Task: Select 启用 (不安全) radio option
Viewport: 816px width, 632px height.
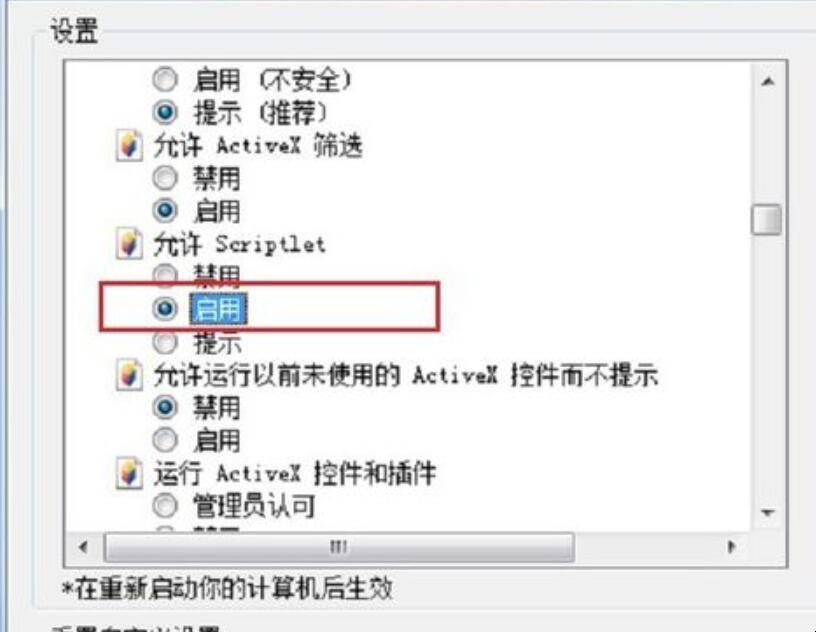Action: [165, 80]
